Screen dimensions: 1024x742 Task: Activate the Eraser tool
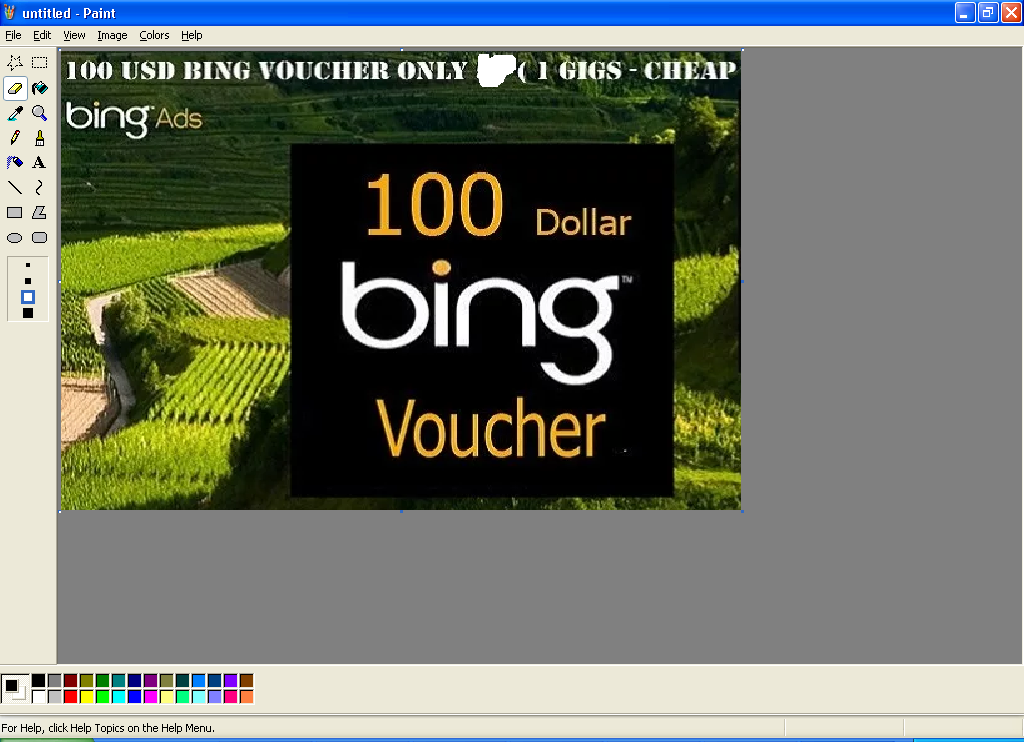click(14, 88)
